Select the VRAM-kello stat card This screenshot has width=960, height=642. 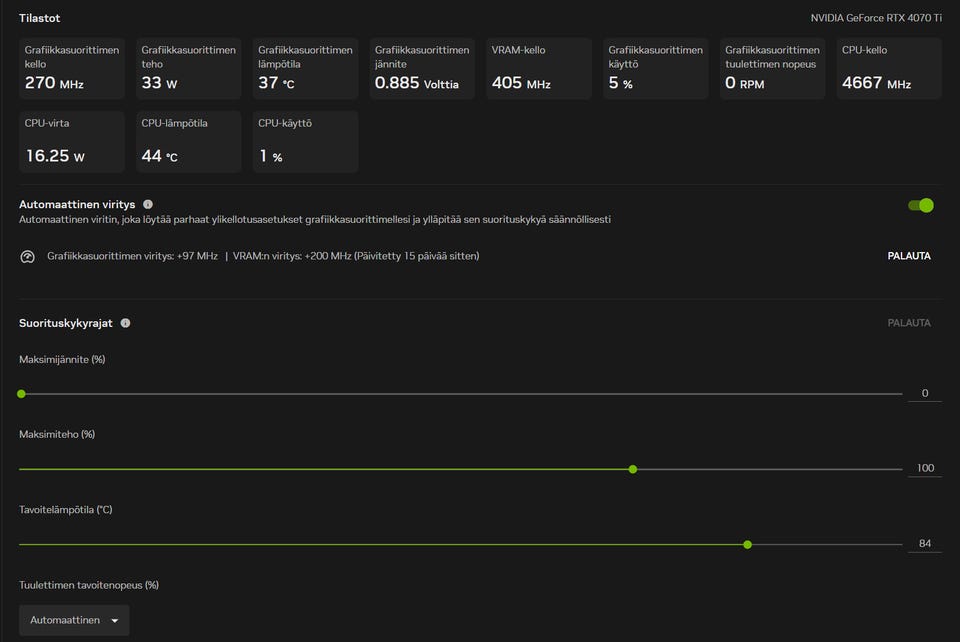539,69
